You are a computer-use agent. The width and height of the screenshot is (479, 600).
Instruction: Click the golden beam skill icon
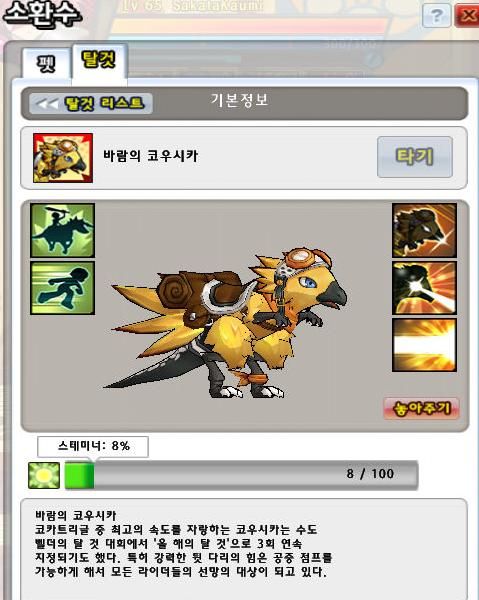[424, 345]
